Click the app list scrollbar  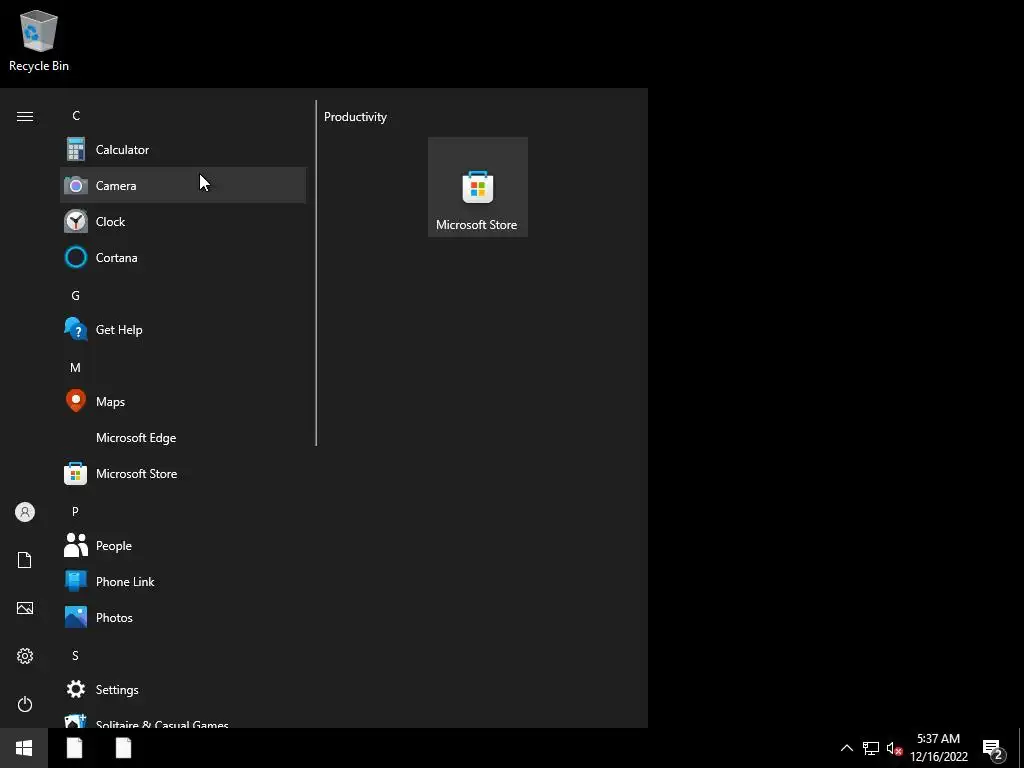tap(316, 273)
